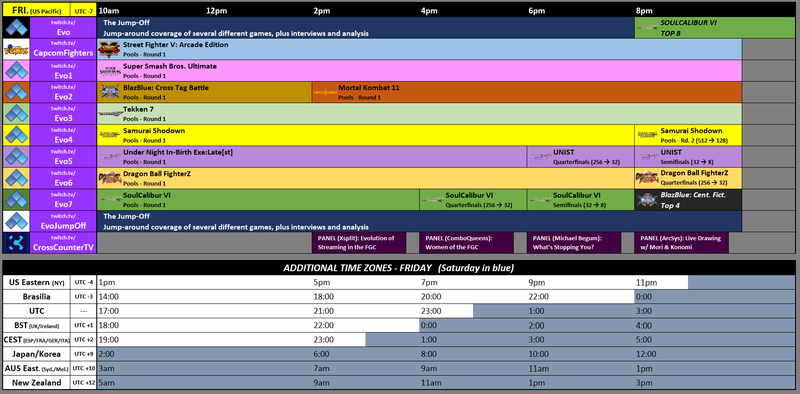Click the Mortal Kombat 11 Pools block
The image size is (800, 394).
point(527,92)
